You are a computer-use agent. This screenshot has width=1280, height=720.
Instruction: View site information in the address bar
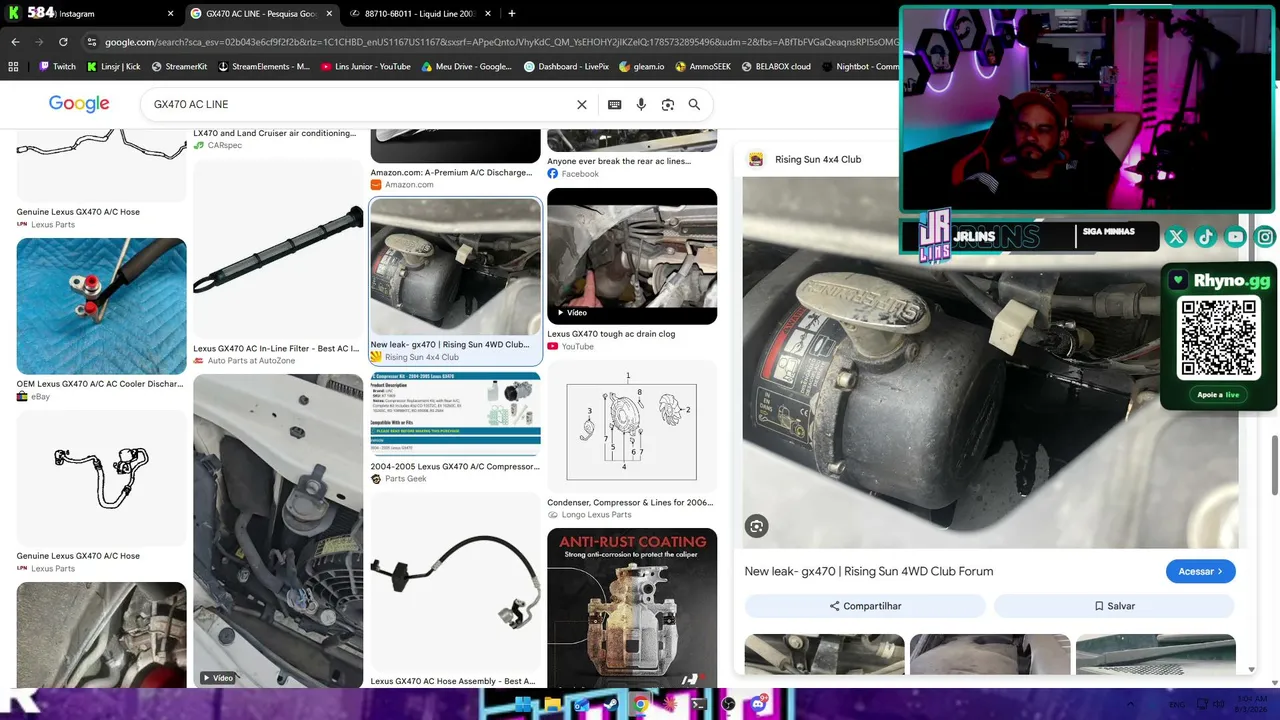click(92, 42)
